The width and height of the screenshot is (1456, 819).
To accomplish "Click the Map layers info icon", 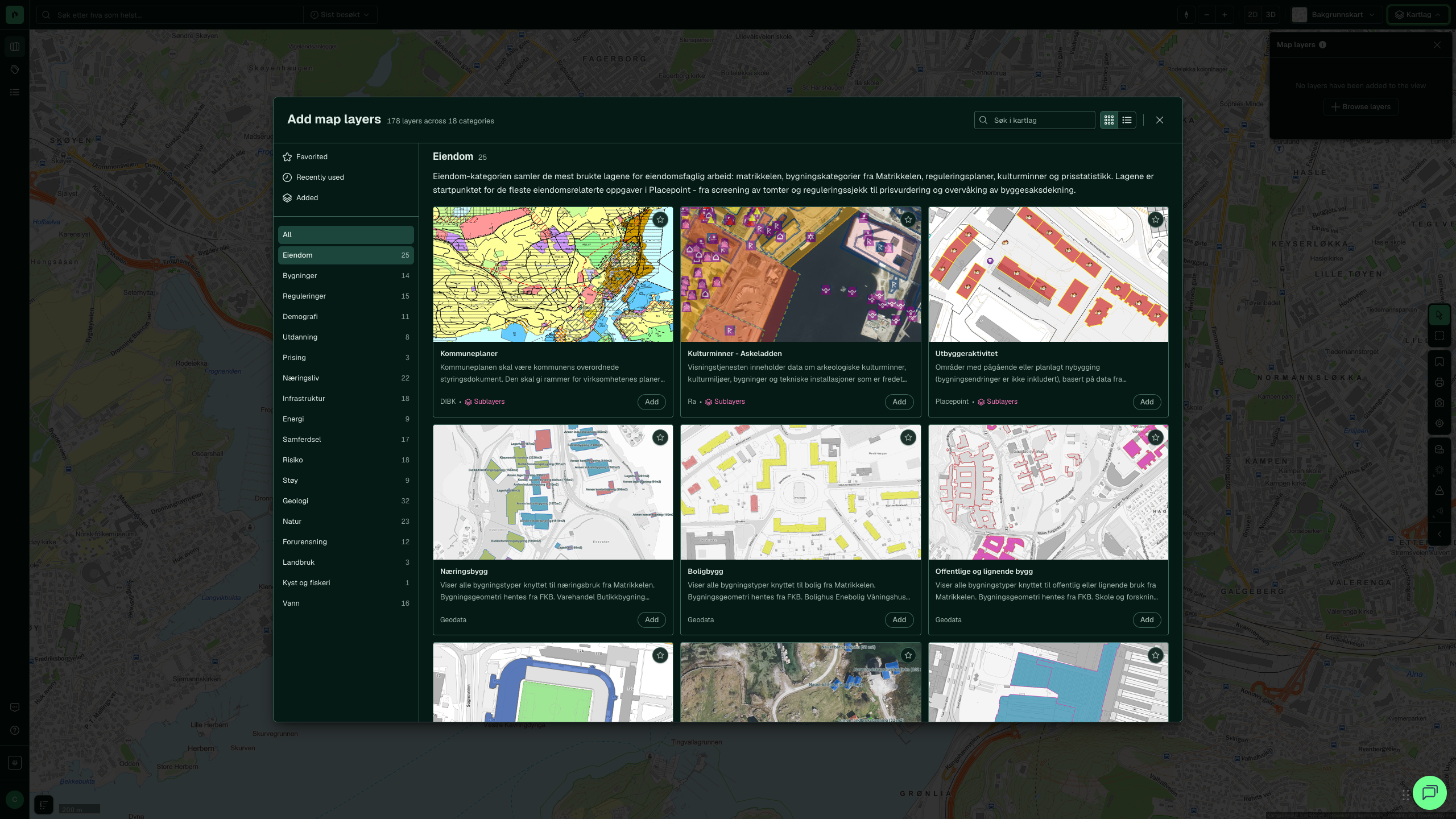I will pos(1322,45).
